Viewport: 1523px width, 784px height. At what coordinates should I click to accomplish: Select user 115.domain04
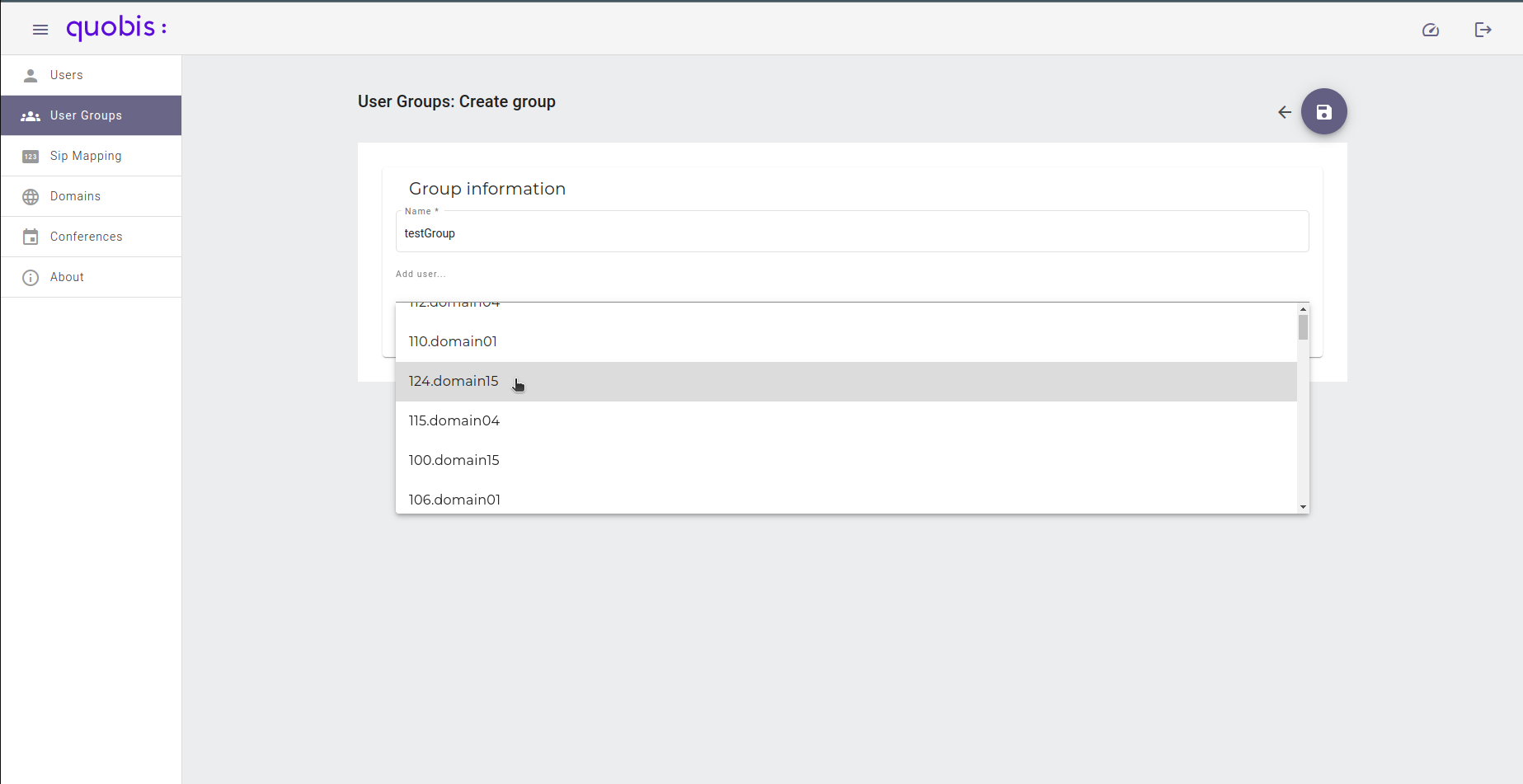tap(846, 420)
